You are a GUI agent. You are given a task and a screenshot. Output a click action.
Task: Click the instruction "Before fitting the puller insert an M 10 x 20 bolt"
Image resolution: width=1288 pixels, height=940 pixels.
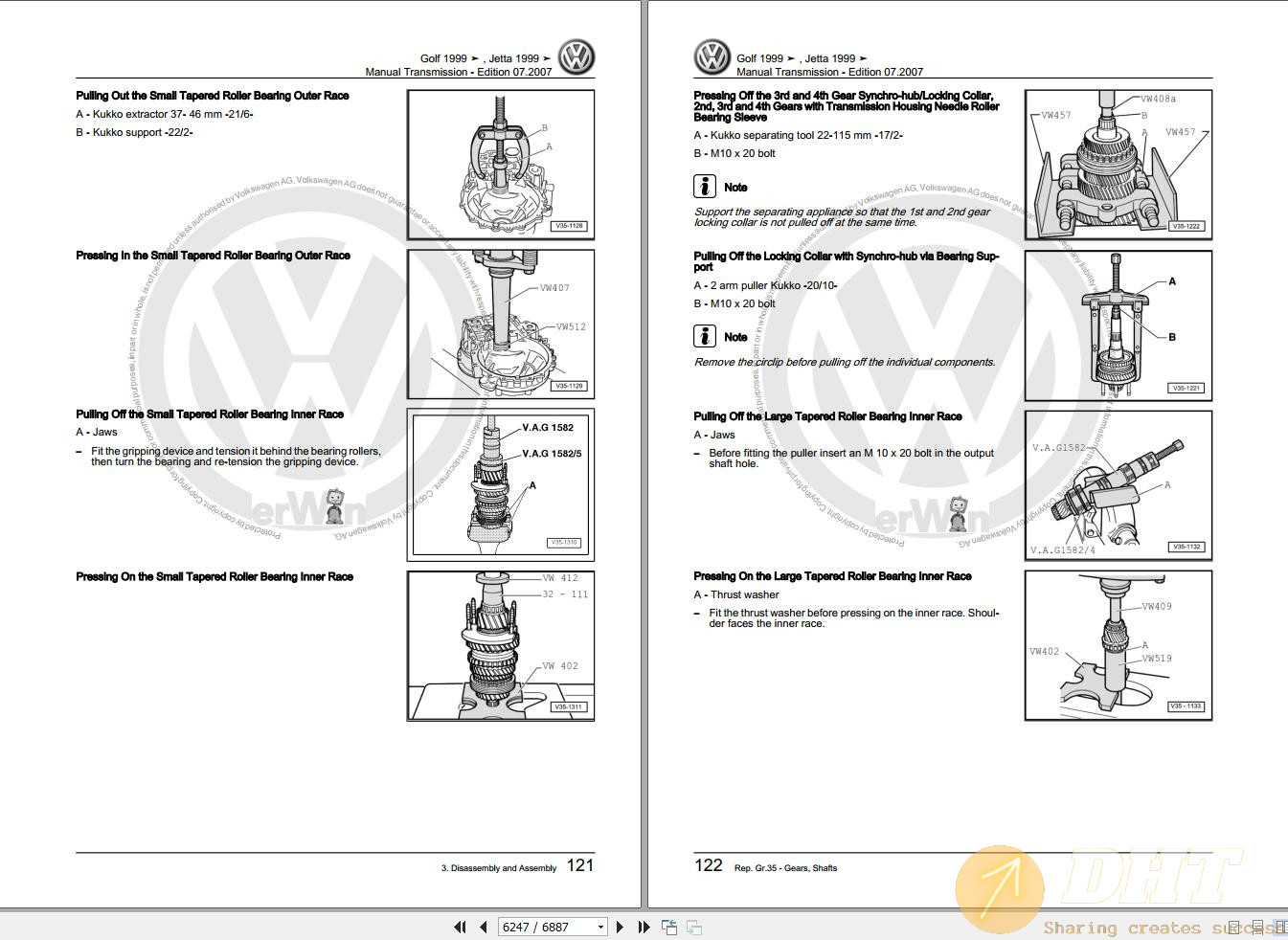(851, 459)
